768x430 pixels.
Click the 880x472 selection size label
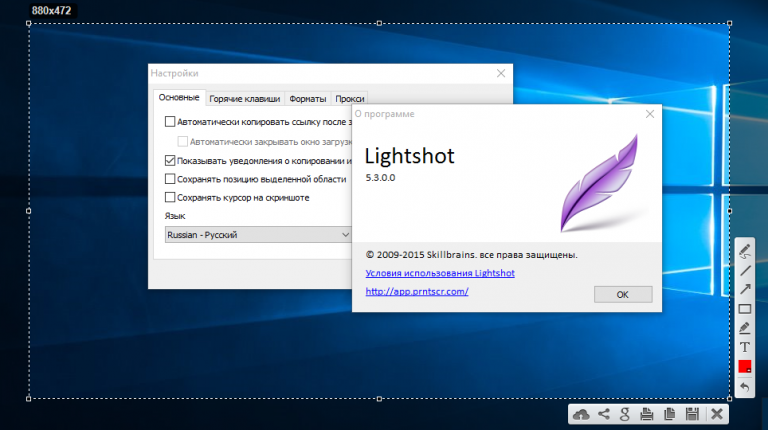click(51, 10)
